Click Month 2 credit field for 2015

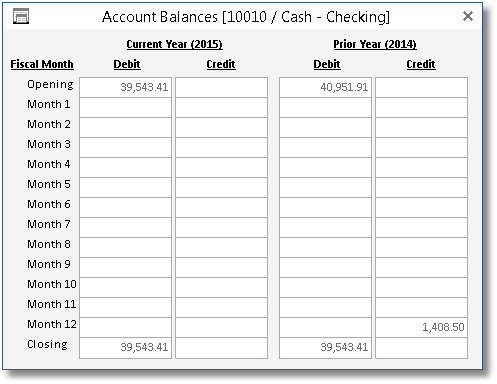(222, 127)
